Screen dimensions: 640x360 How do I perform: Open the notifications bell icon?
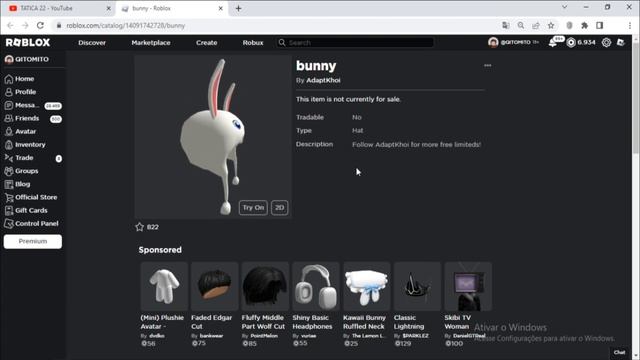553,42
